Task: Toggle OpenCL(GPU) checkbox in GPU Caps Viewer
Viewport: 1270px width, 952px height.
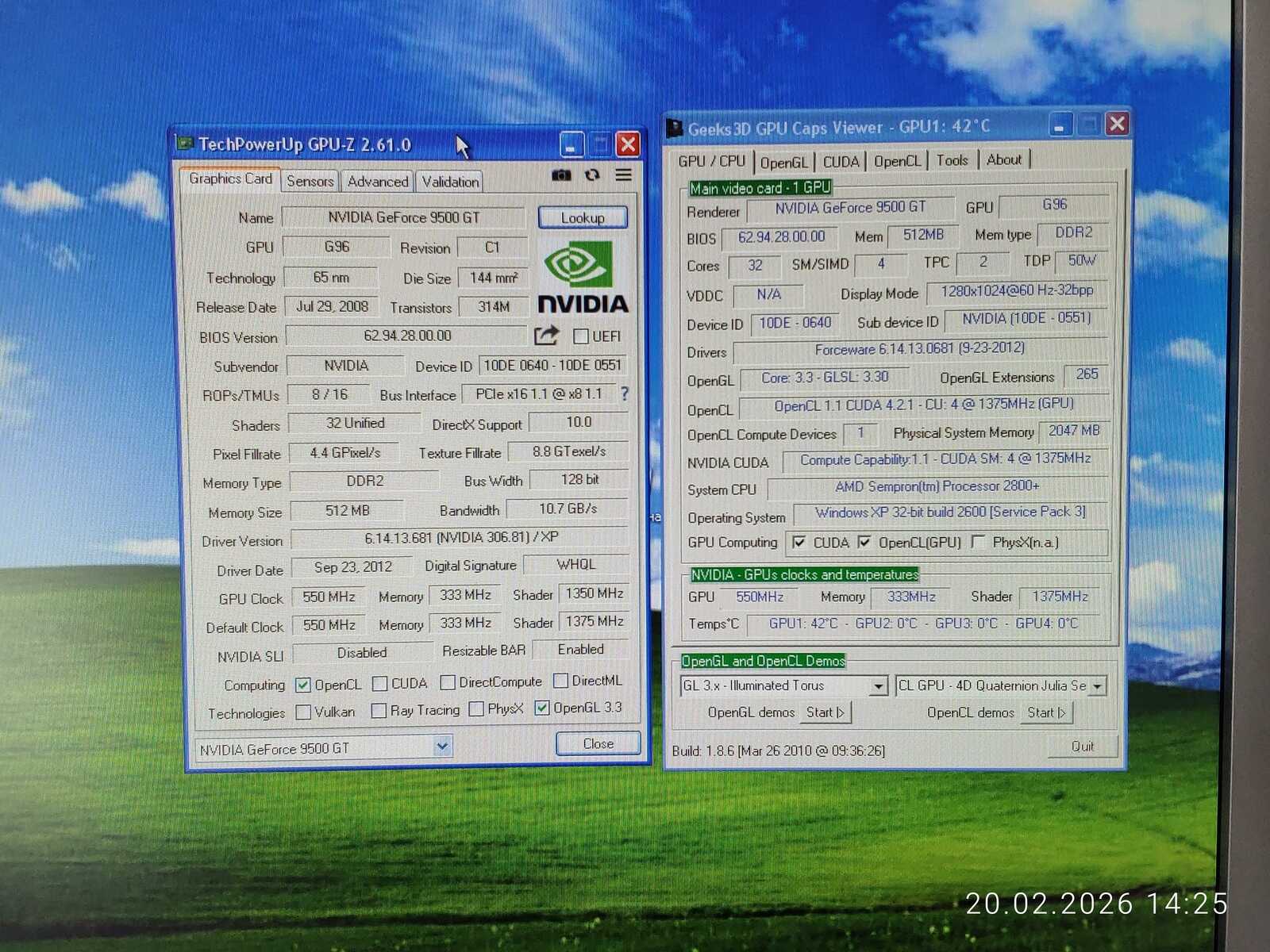Action: (x=864, y=543)
